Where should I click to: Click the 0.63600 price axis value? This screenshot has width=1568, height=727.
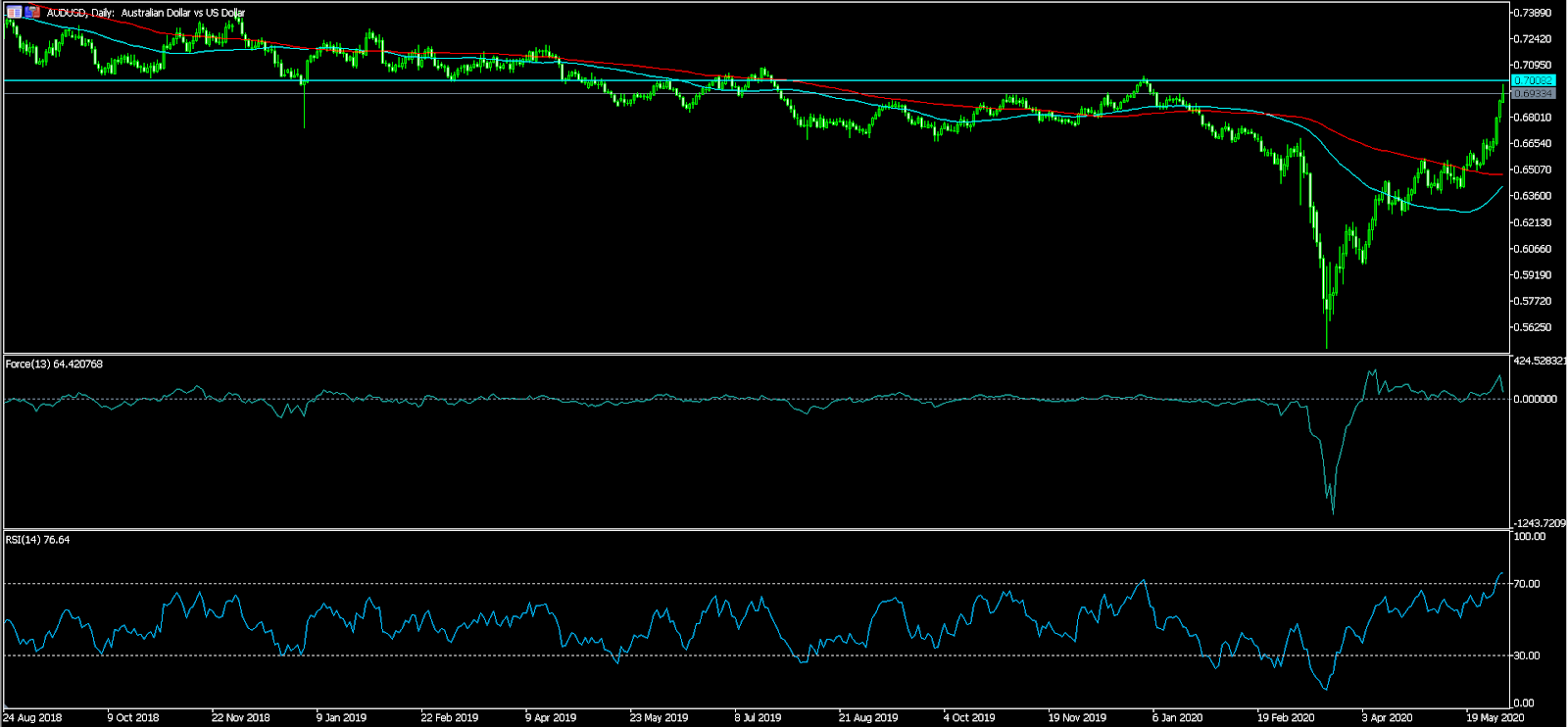point(1533,196)
